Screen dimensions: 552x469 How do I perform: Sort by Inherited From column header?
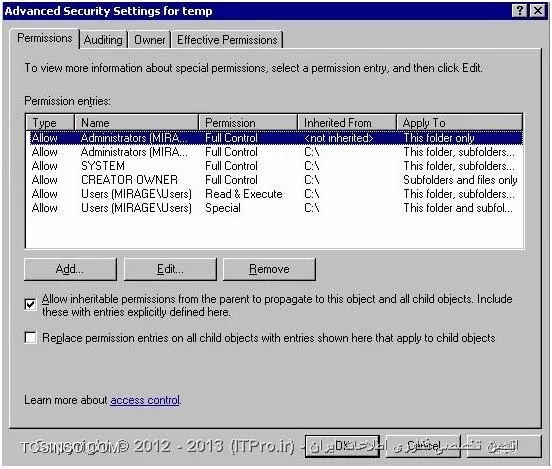[347, 123]
